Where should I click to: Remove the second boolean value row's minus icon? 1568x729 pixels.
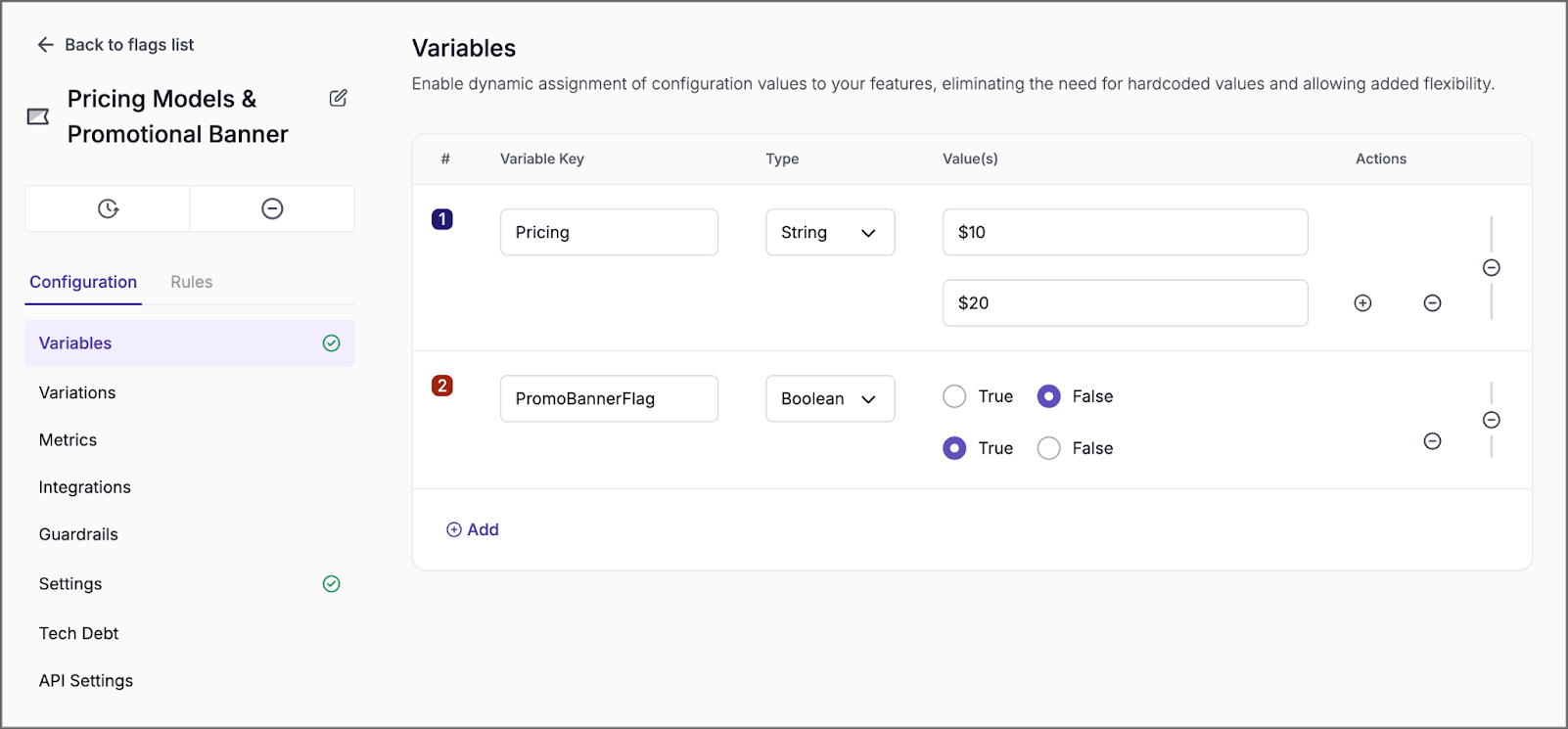(x=1432, y=441)
